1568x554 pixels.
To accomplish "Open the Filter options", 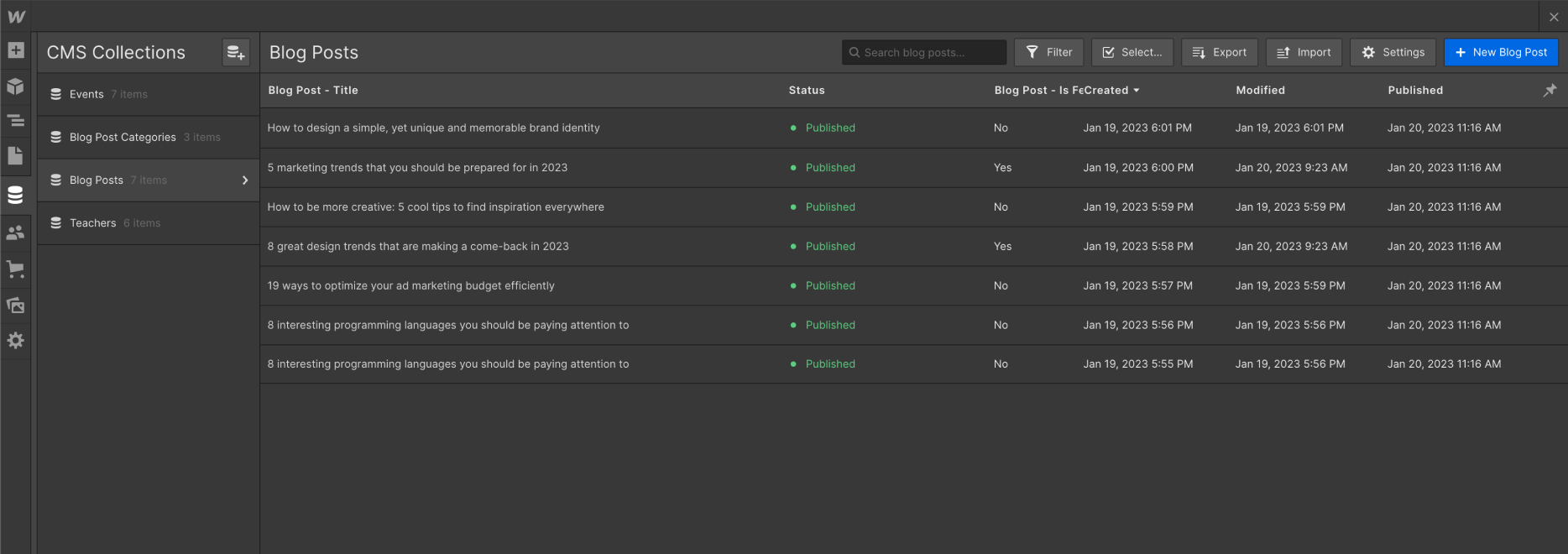I will (1049, 52).
